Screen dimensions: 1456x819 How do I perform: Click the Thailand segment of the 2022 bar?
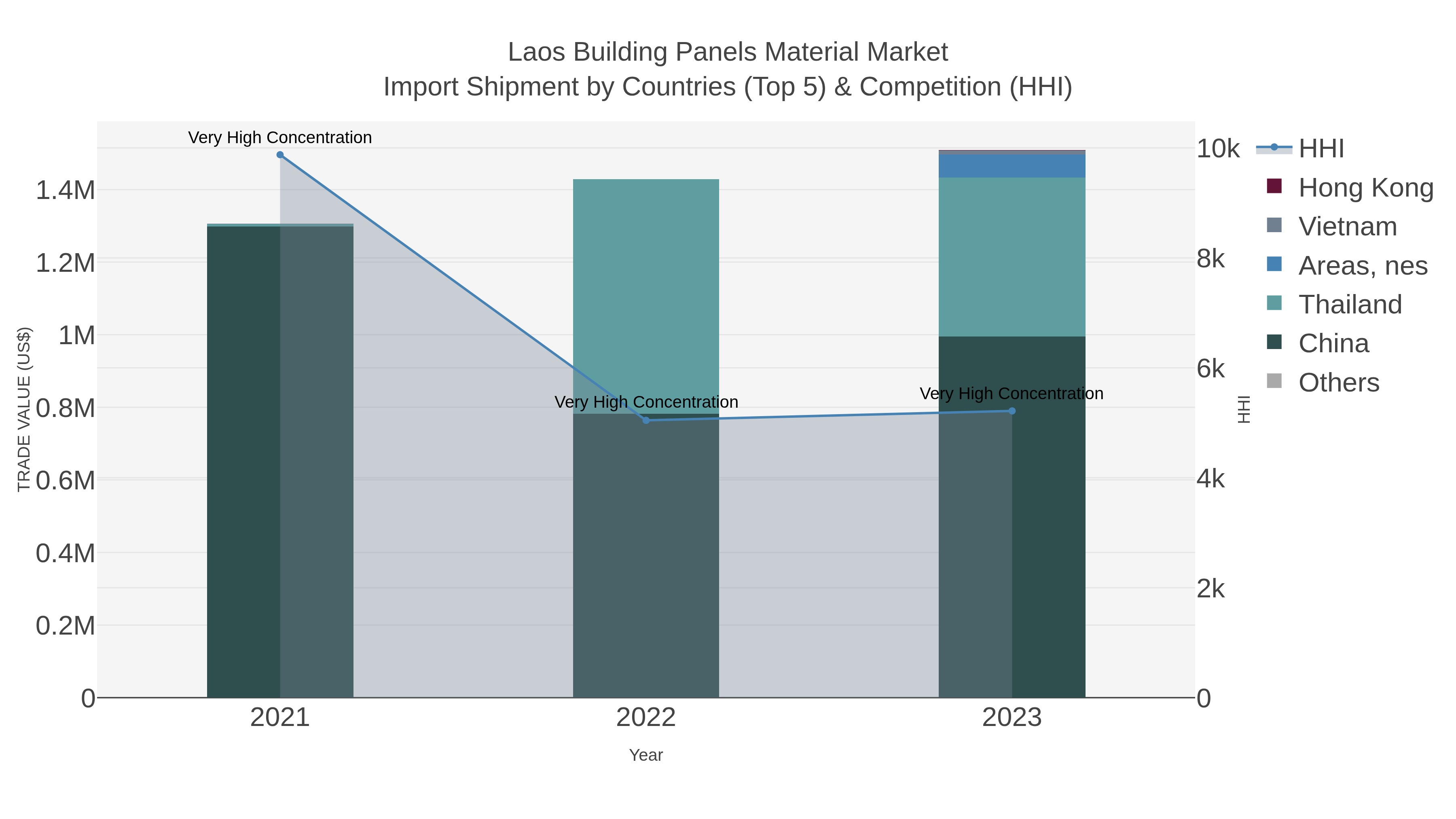[646, 296]
